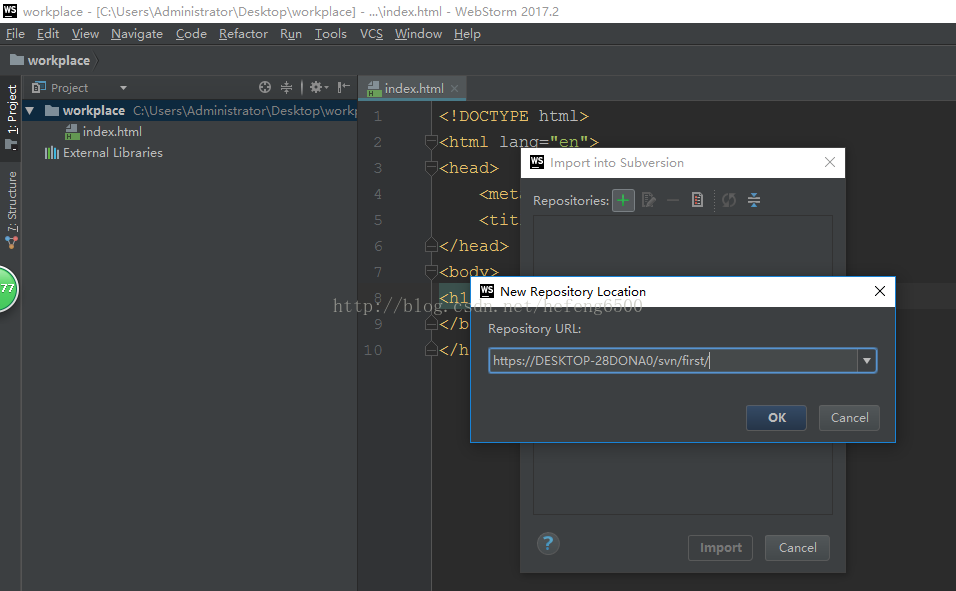Open the File menu
956x591 pixels.
tap(15, 34)
